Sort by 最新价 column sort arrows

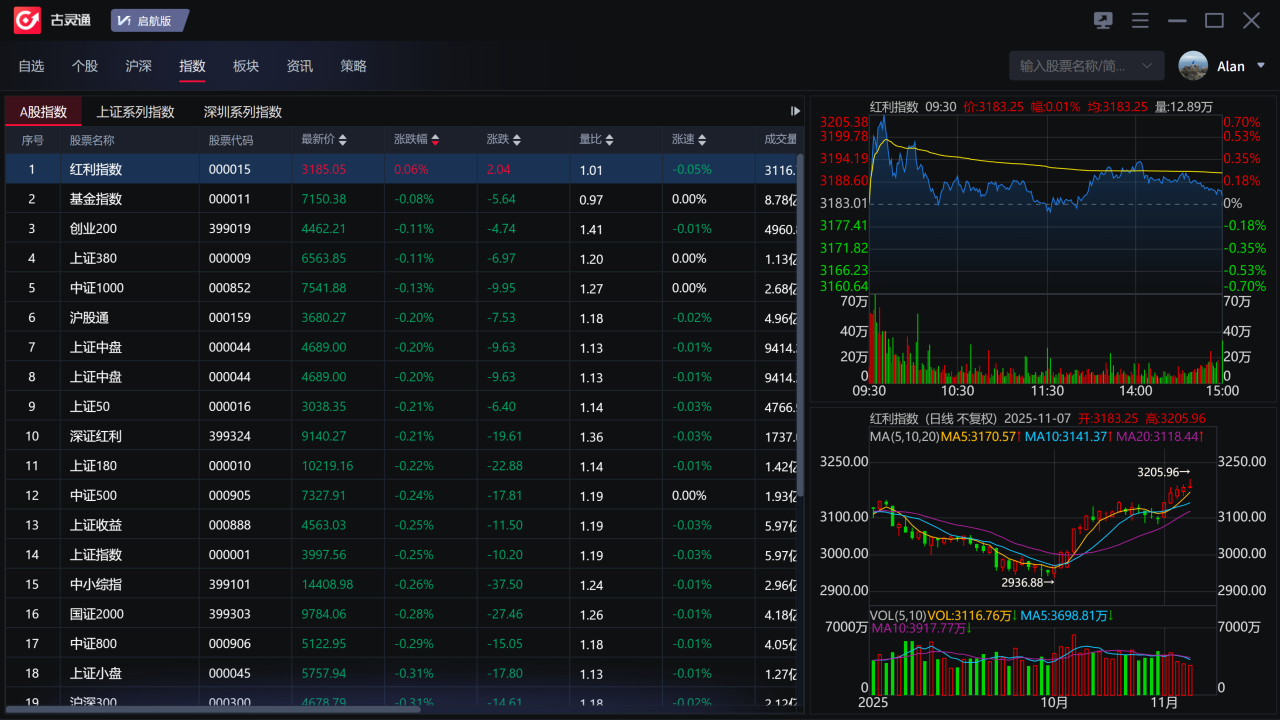342,140
